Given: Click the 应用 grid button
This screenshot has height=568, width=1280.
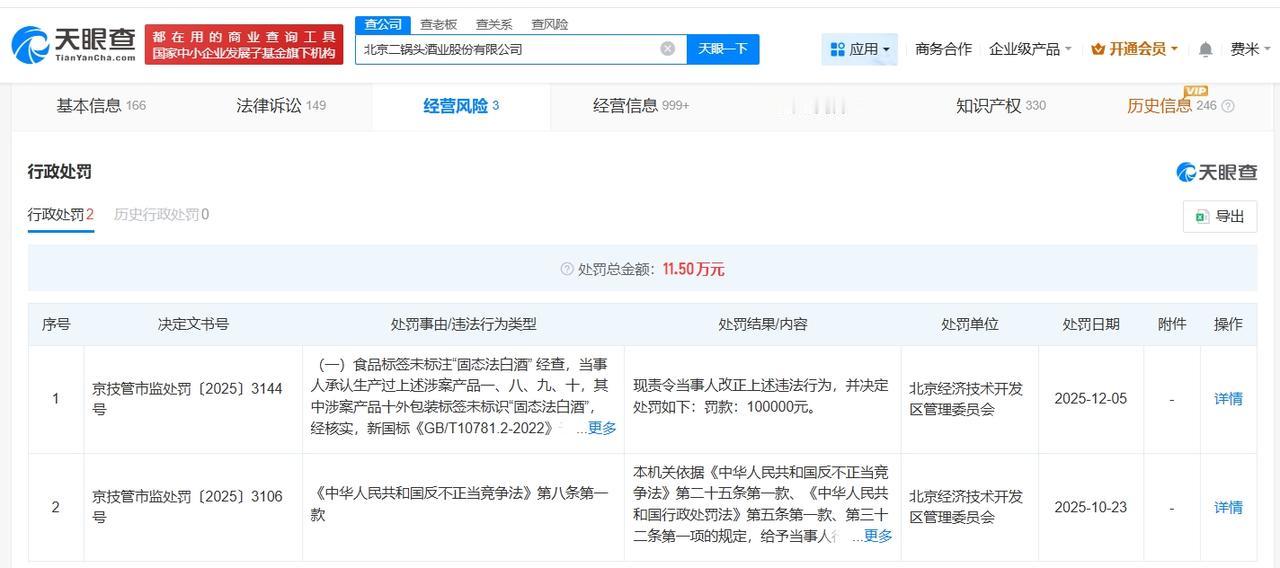Looking at the screenshot, I should pyautogui.click(x=859, y=49).
